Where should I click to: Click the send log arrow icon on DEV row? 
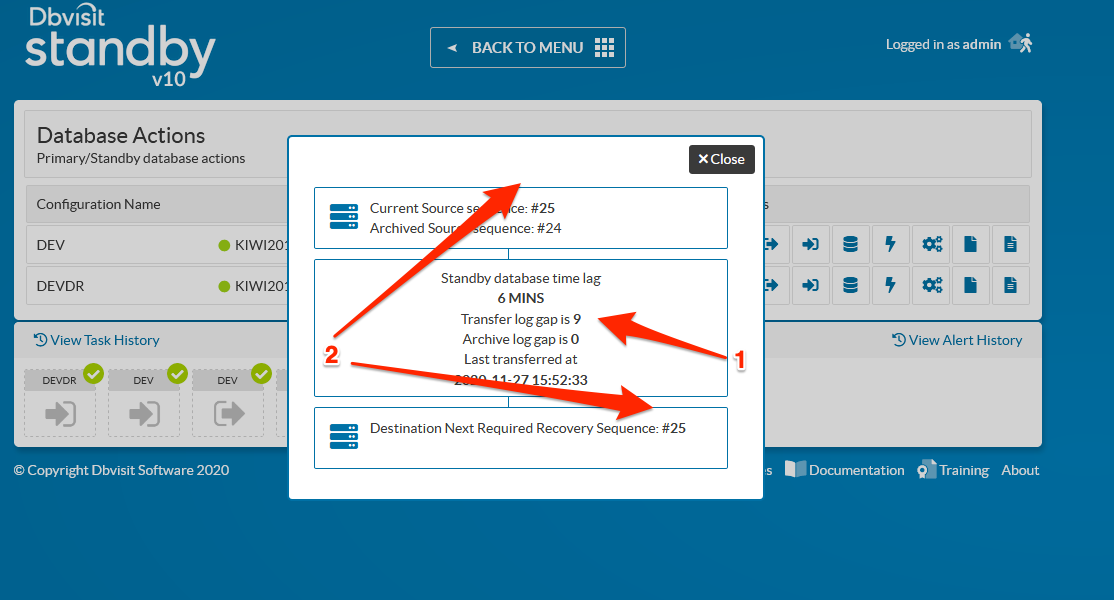(x=770, y=244)
